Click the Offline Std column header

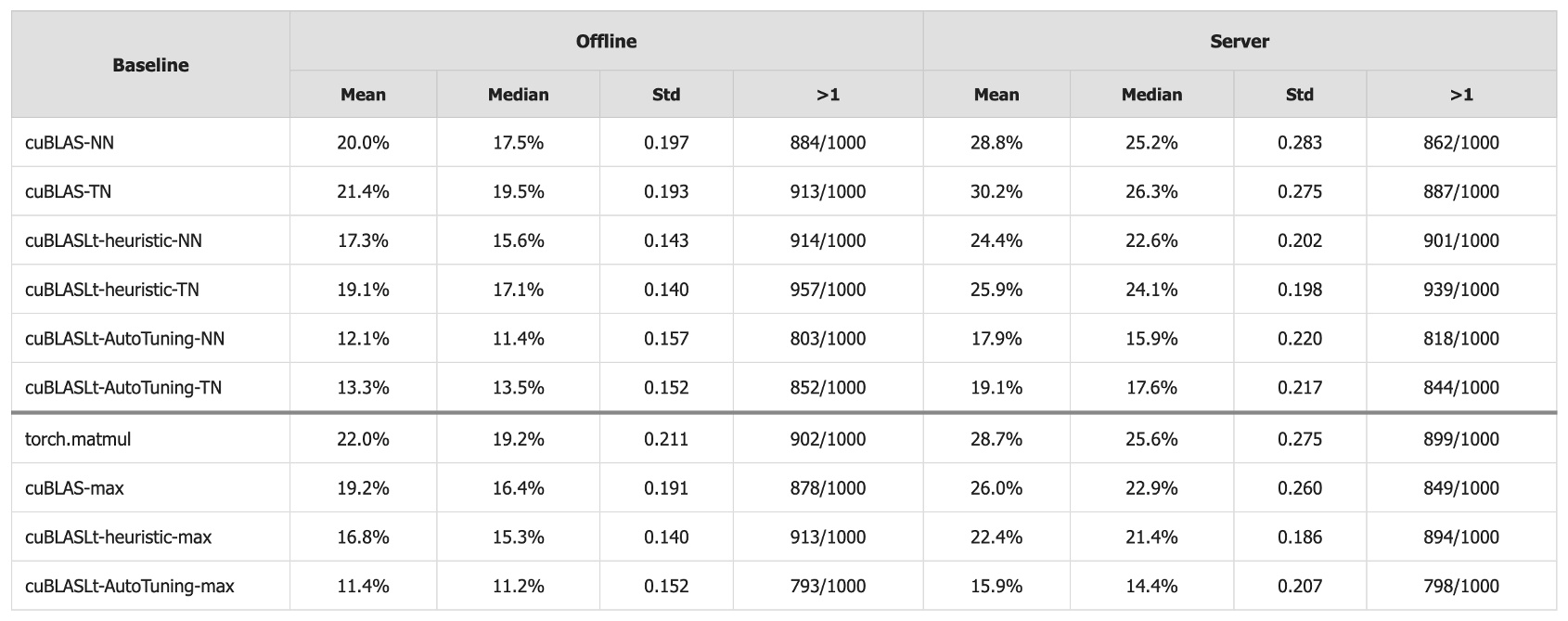(666, 95)
